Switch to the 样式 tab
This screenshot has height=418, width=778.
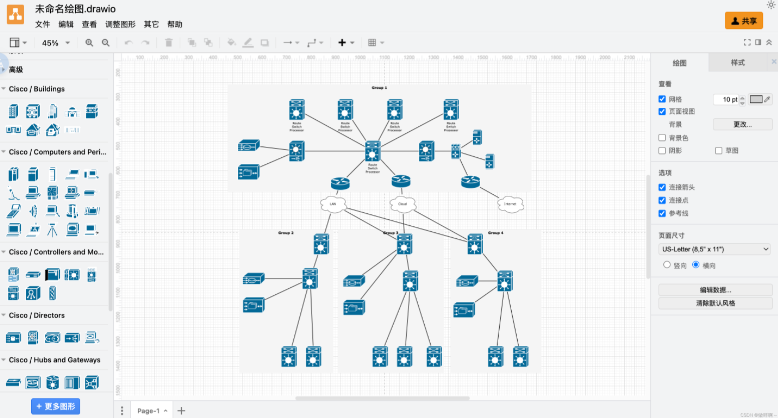pos(738,63)
